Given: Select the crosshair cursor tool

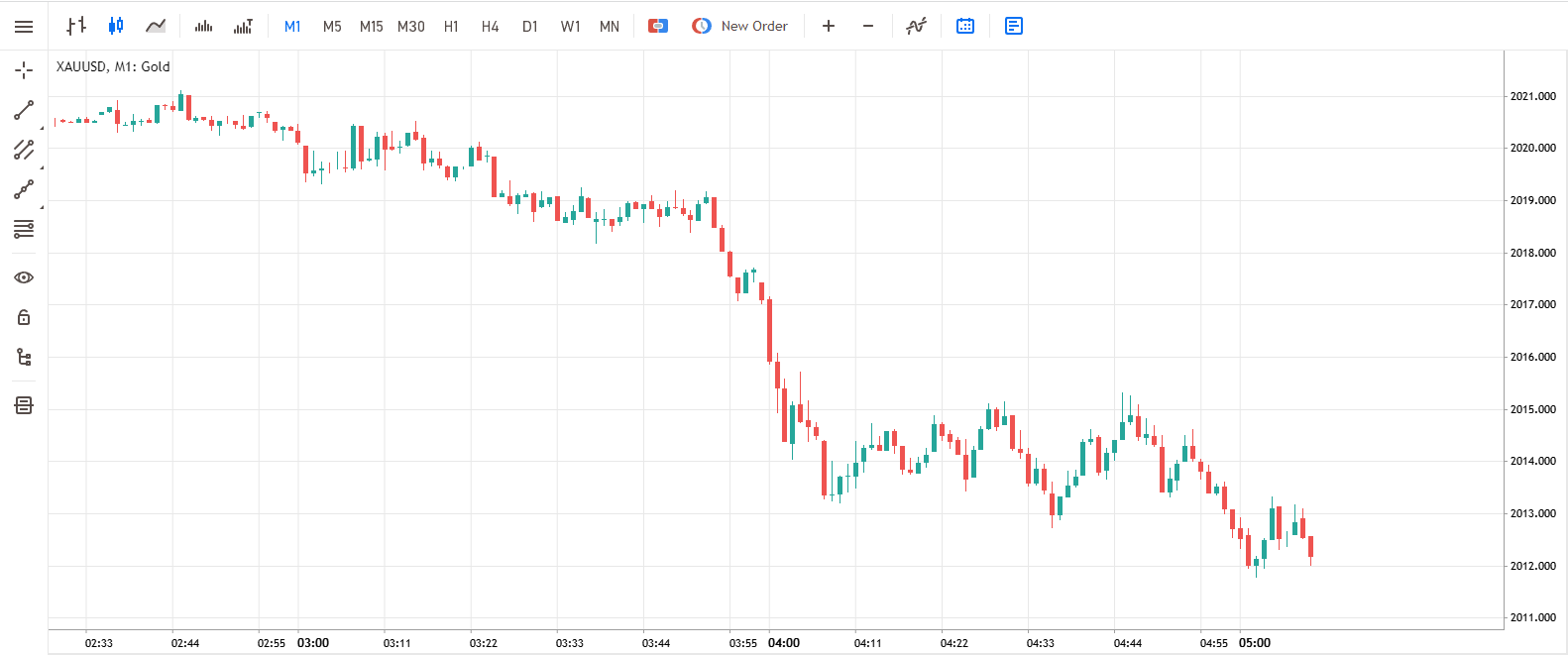Looking at the screenshot, I should click(24, 70).
